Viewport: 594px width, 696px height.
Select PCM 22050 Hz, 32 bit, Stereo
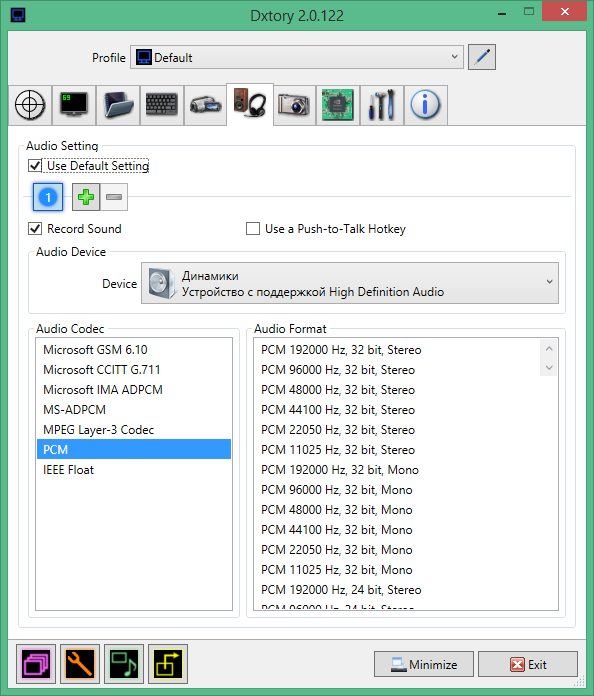(397, 430)
